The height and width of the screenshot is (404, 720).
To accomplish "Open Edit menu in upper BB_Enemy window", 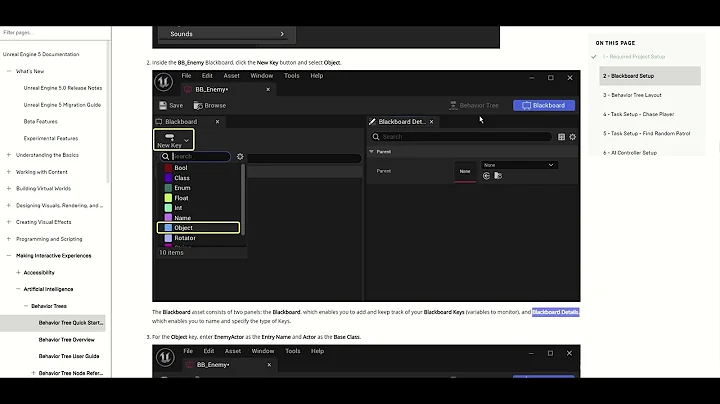I will click(207, 76).
